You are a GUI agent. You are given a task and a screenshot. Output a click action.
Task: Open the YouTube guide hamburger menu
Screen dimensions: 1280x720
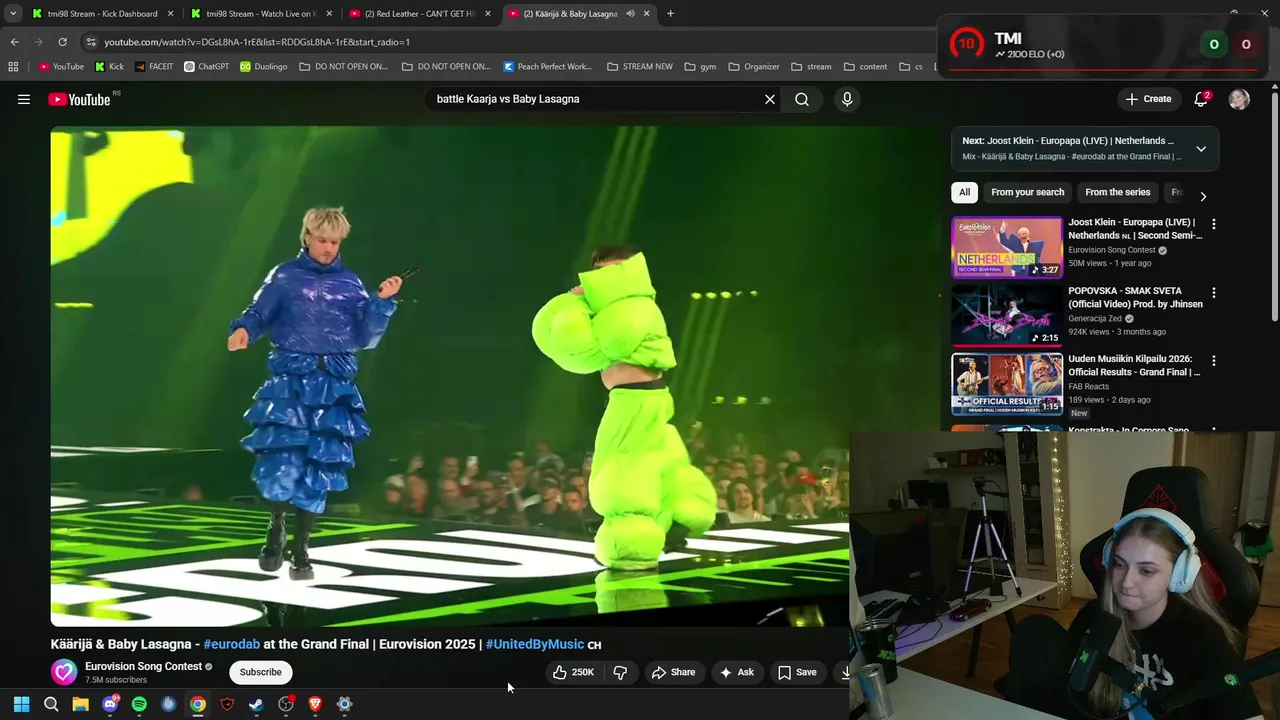click(24, 99)
